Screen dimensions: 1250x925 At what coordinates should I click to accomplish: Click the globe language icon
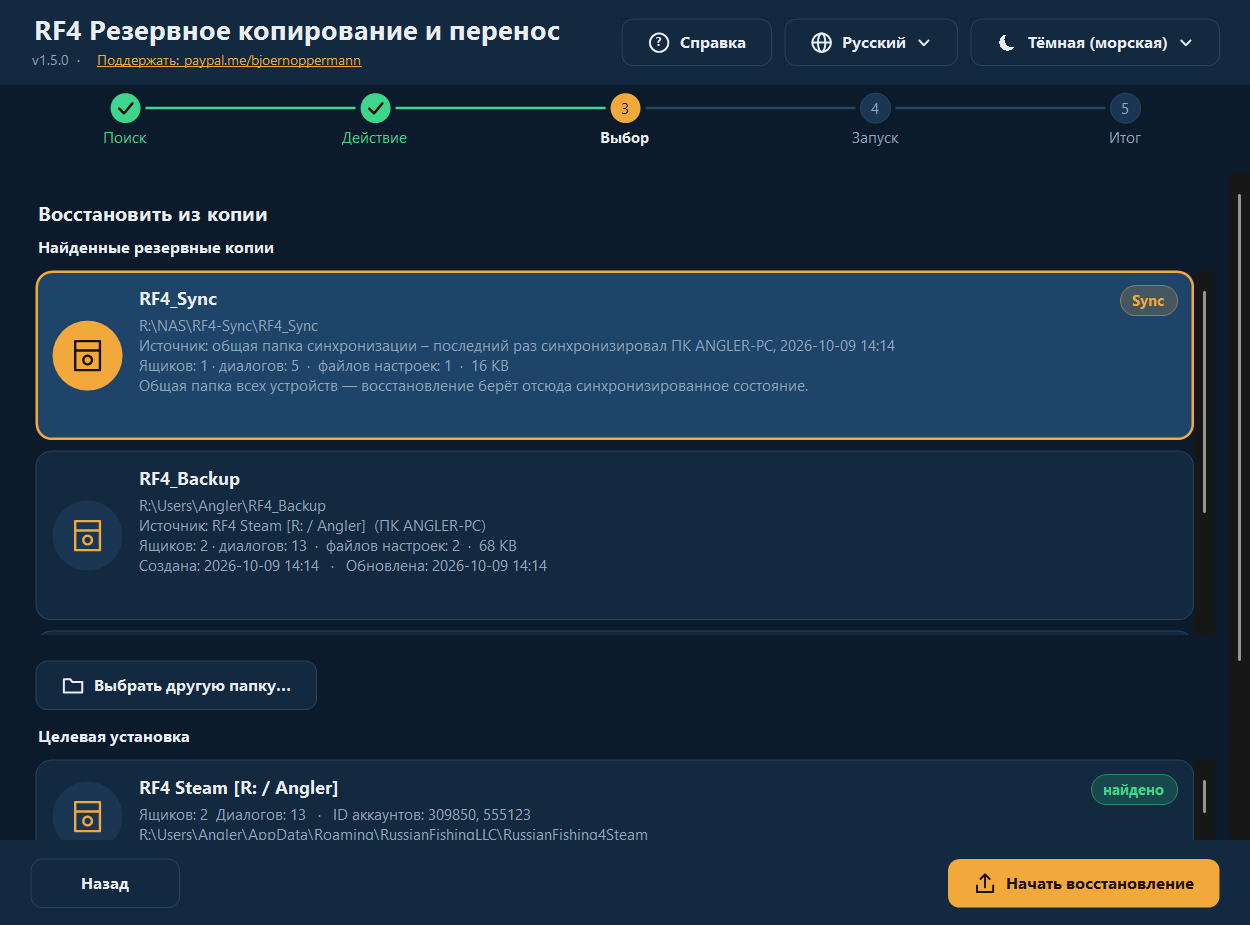coord(821,43)
